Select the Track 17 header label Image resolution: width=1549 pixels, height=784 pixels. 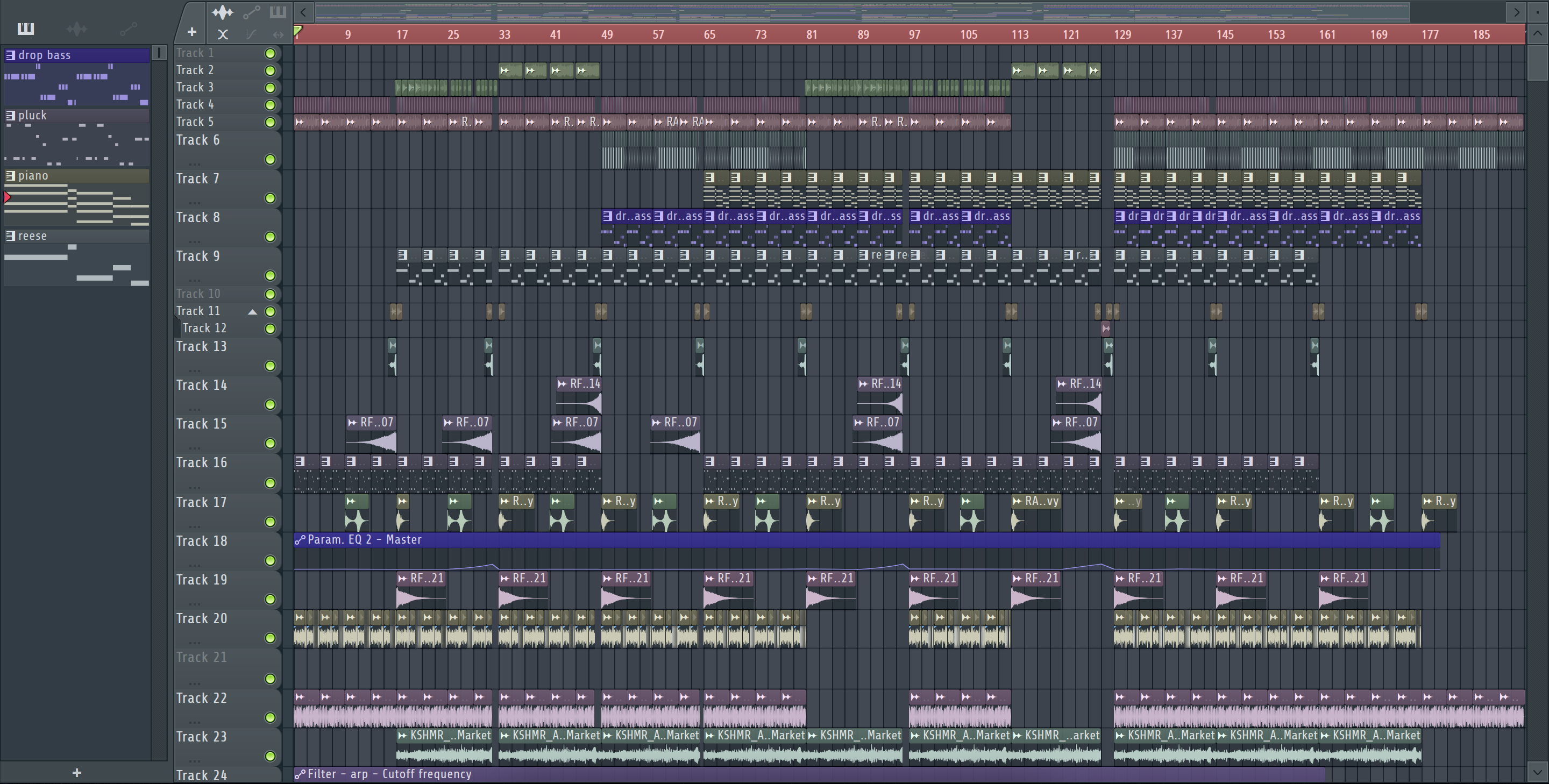click(202, 502)
